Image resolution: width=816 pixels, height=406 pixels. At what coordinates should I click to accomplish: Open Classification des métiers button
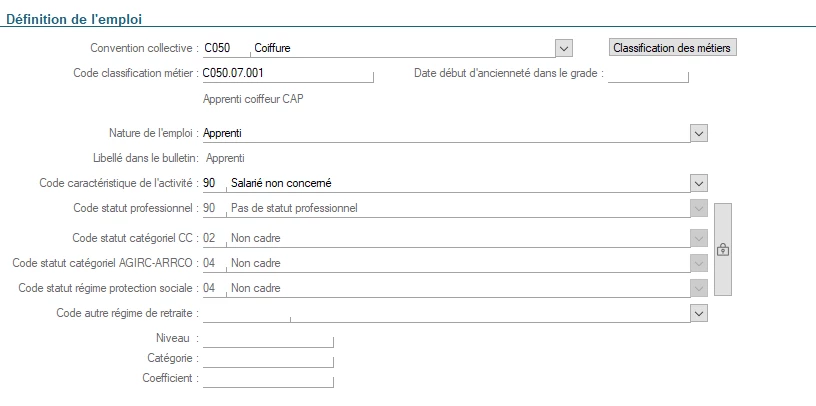point(672,47)
